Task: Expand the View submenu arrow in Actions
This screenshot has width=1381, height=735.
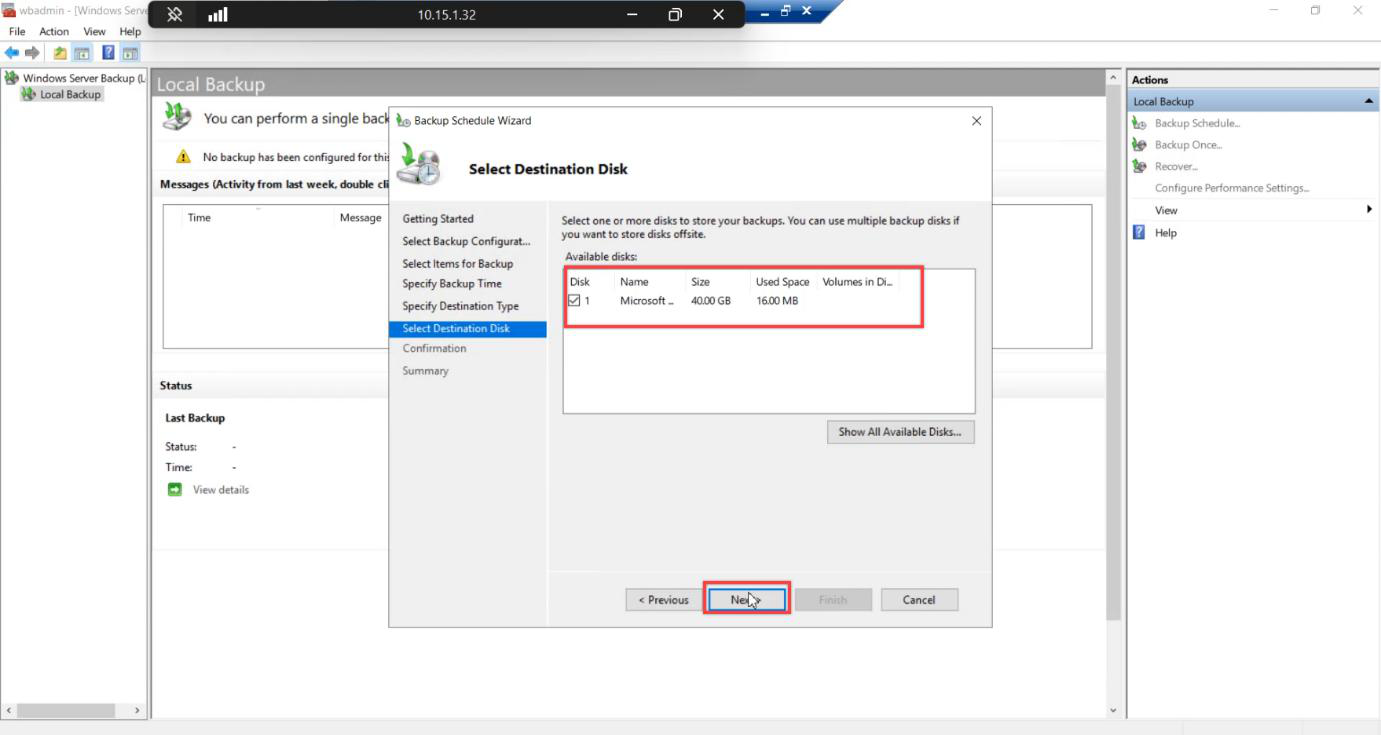Action: (x=1369, y=210)
